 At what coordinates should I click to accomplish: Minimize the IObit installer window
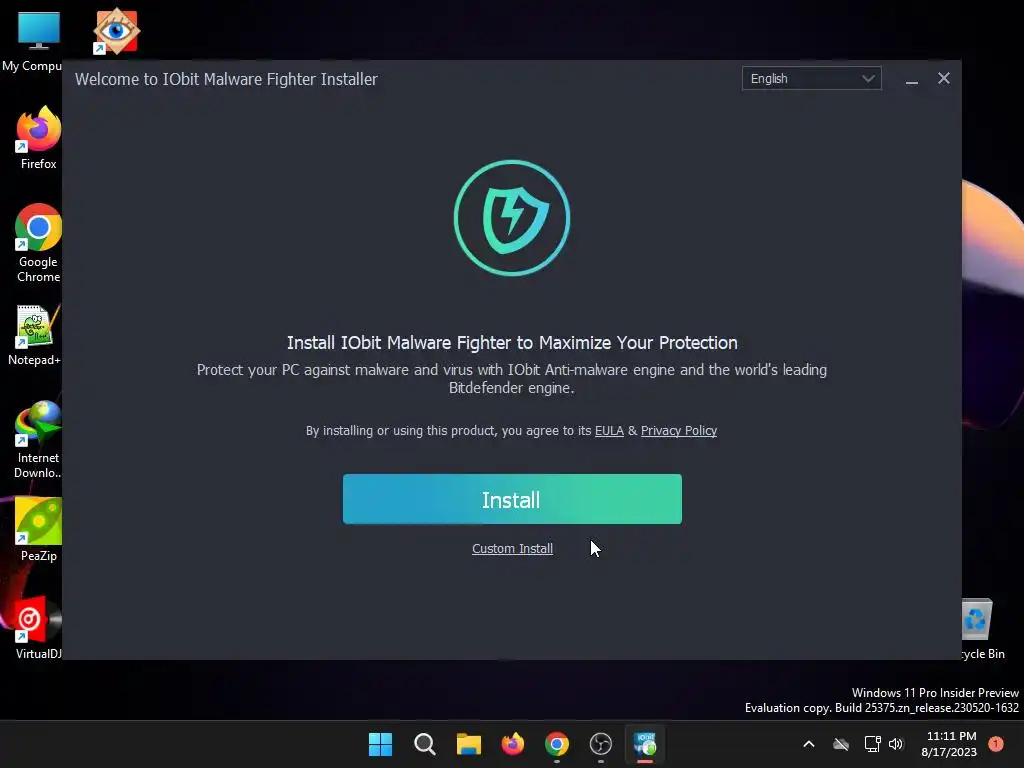tap(912, 79)
